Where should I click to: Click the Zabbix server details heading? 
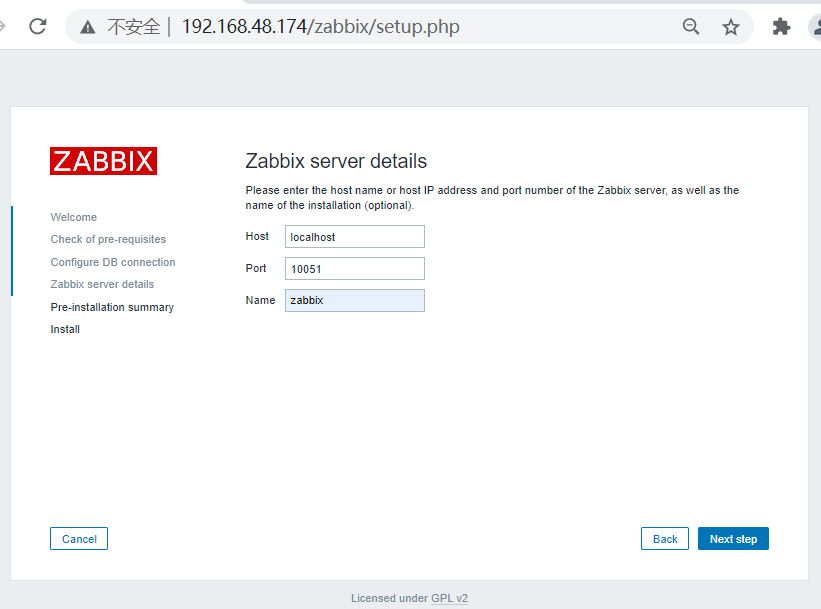(336, 161)
